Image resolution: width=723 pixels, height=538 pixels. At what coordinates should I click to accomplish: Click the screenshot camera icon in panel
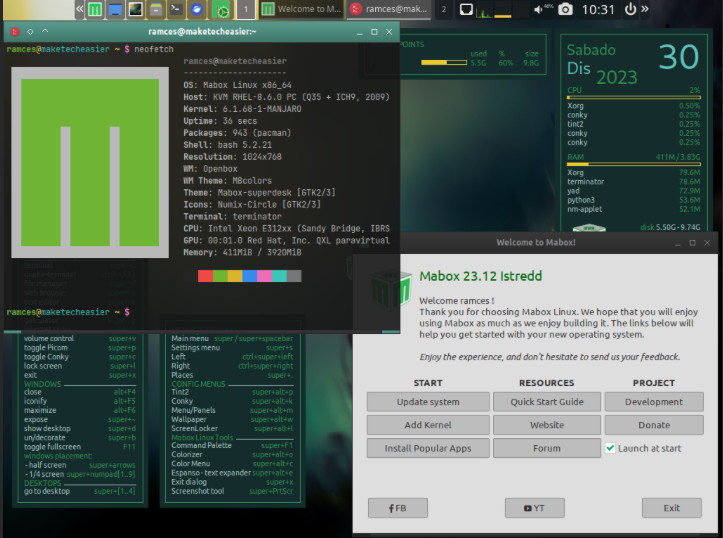565,9
